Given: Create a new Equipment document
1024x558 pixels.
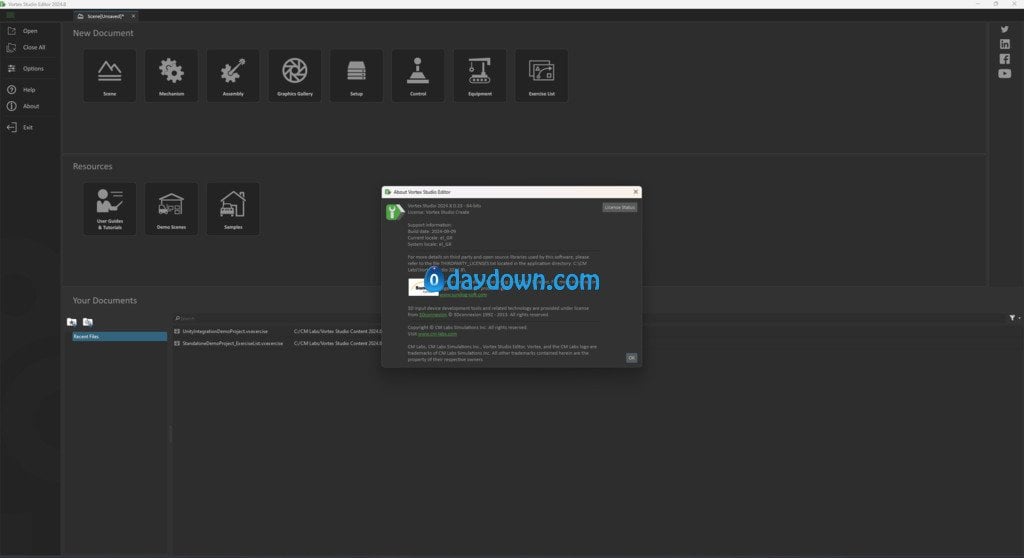Looking at the screenshot, I should pyautogui.click(x=480, y=76).
